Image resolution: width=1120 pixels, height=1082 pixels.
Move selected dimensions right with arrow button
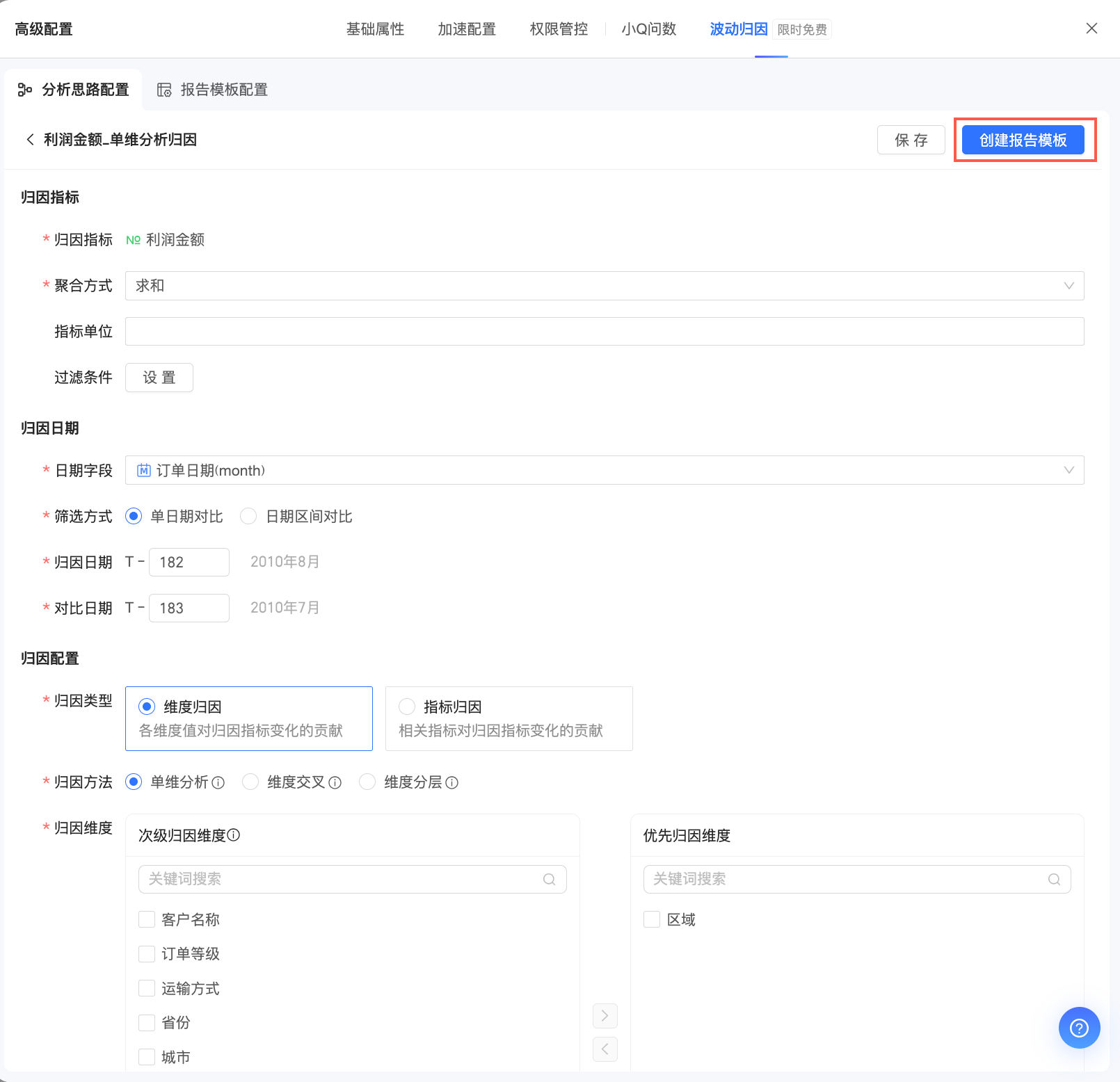[605, 1016]
